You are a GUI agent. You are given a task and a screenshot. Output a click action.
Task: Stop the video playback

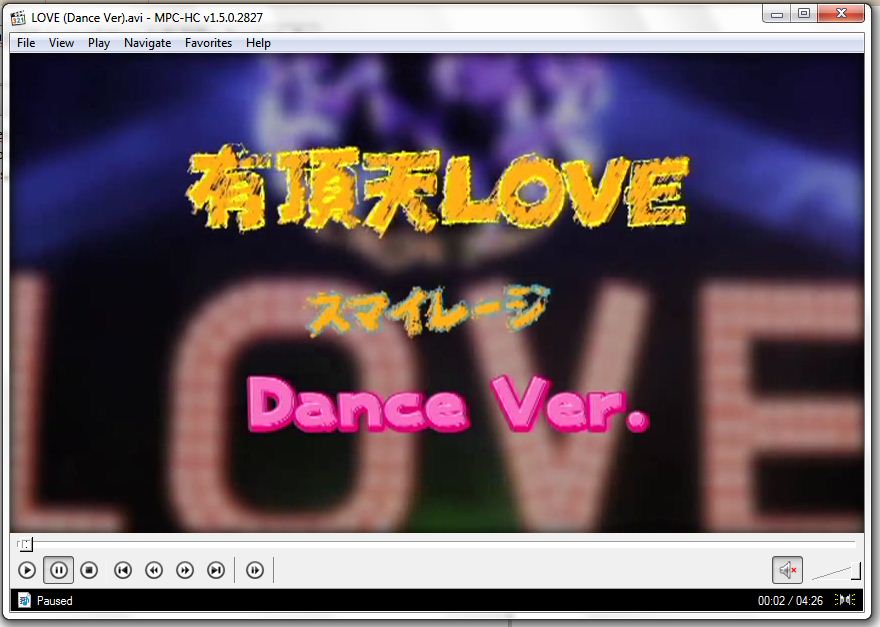pos(89,570)
